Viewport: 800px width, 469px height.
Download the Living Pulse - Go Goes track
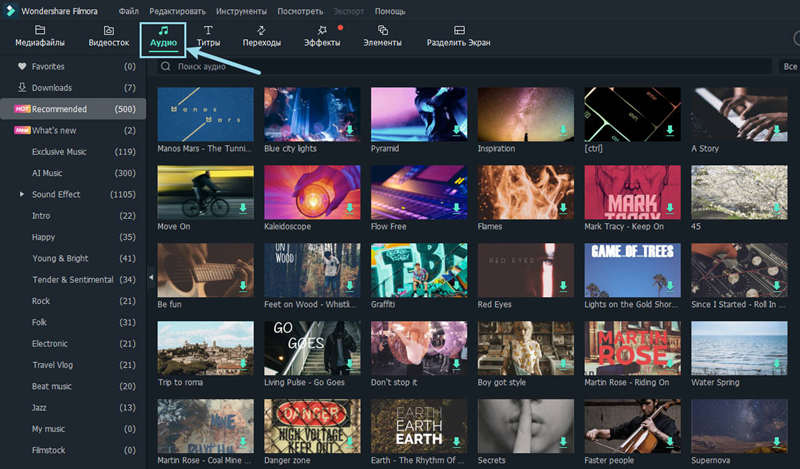349,364
